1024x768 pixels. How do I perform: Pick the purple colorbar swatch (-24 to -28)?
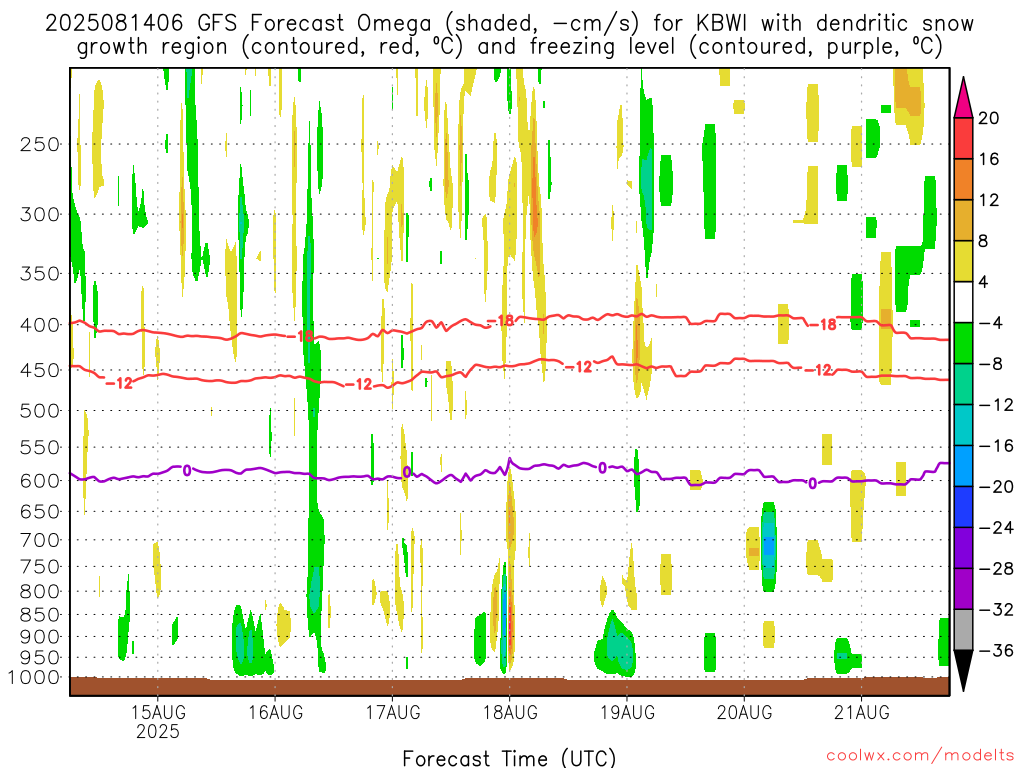tap(963, 548)
